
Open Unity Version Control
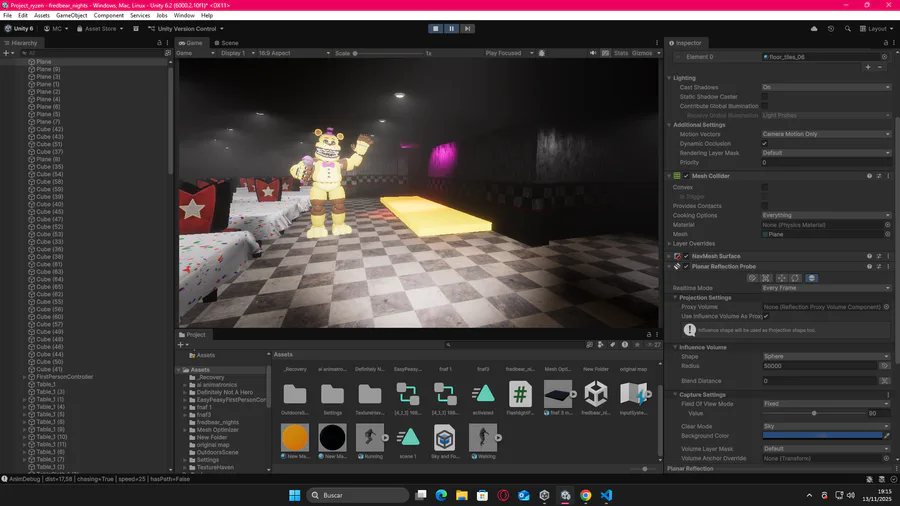point(186,29)
